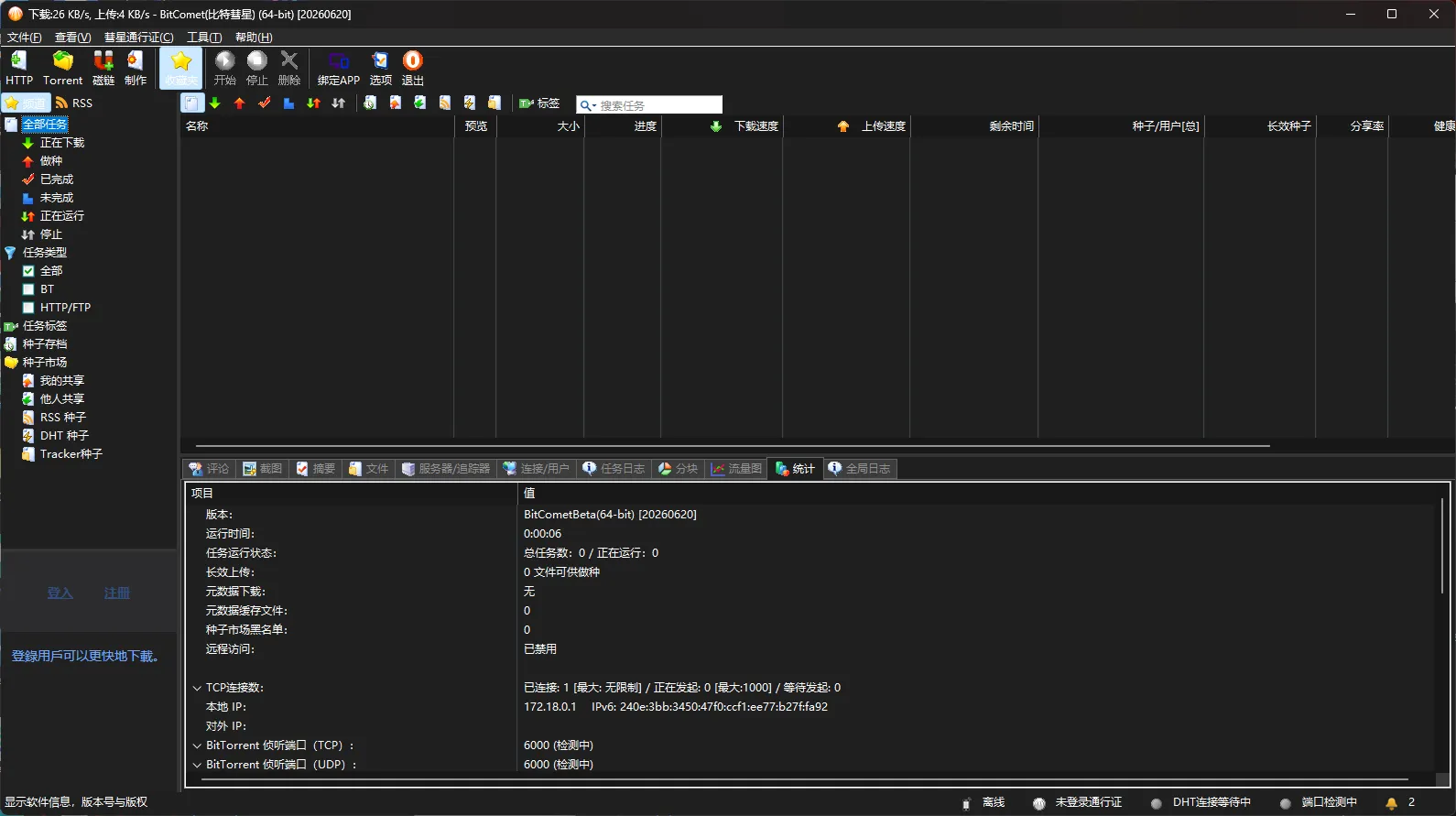Open the 文件(F) menu

(x=24, y=38)
